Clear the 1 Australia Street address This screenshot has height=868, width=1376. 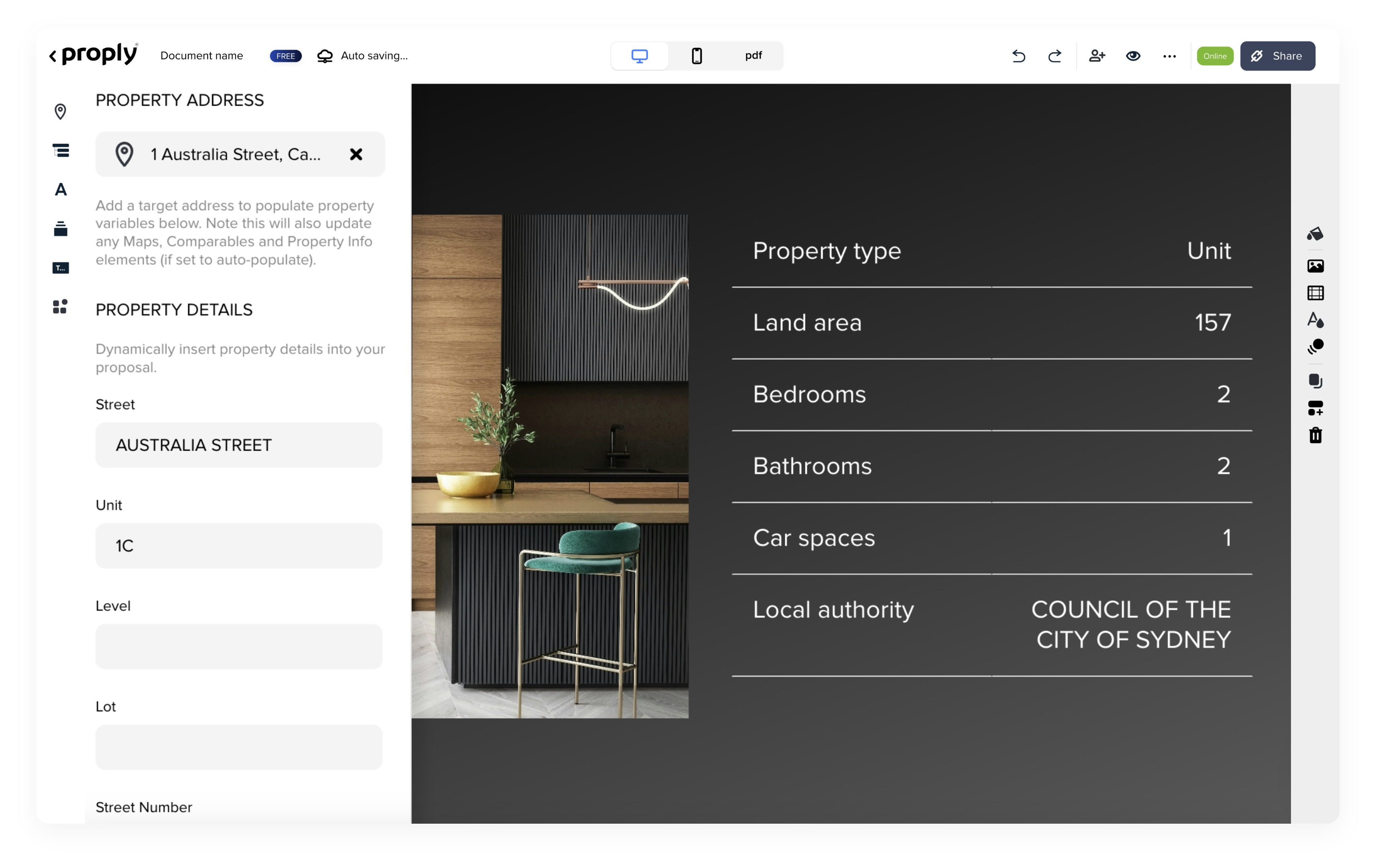pyautogui.click(x=356, y=154)
